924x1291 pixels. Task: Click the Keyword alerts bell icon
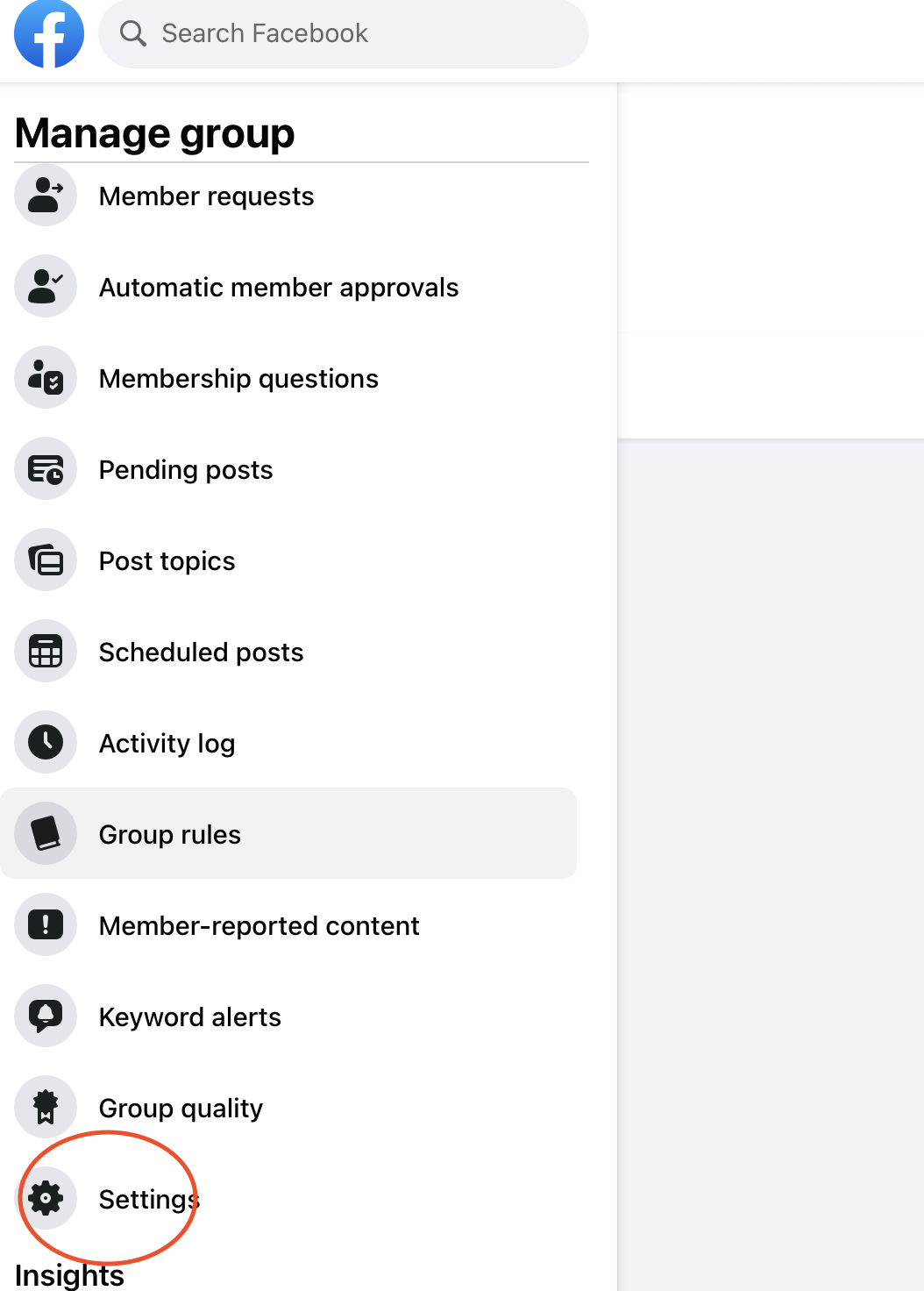(x=46, y=1016)
